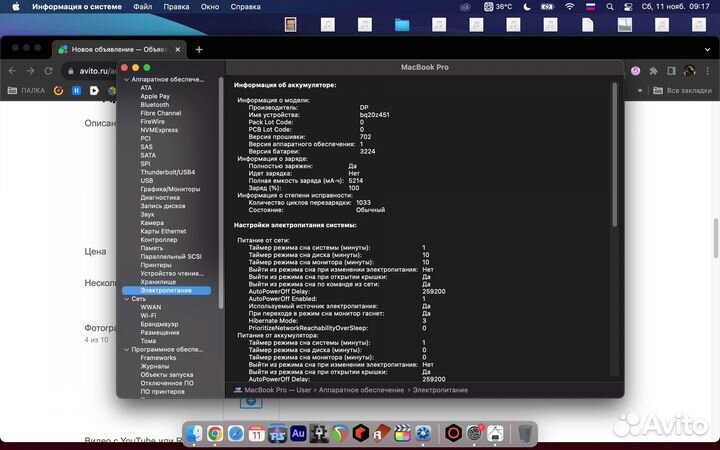Open the Все закладки bookmarks folder
Screen dimensions: 720x450
(686, 91)
